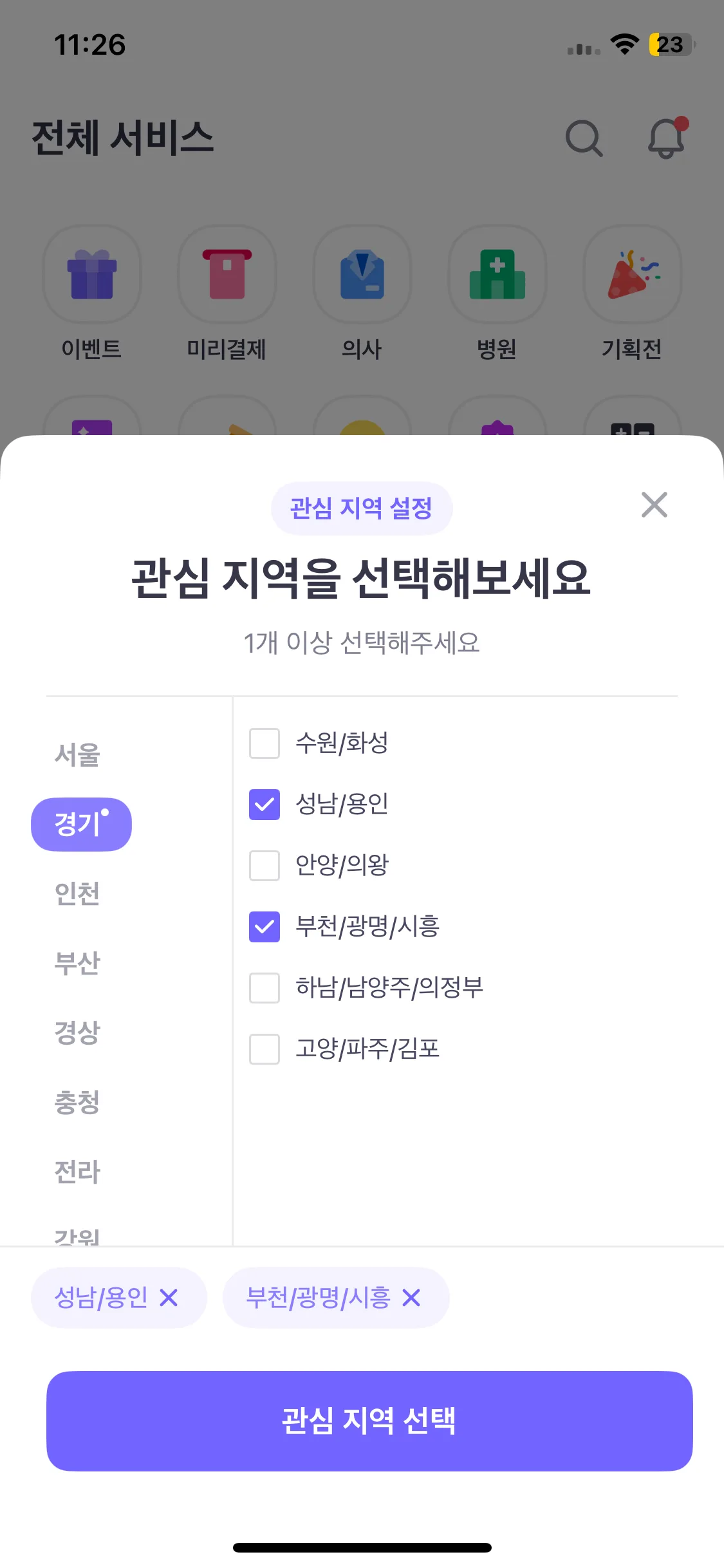Uncheck the 성남/용인 checkbox
724x1568 pixels.
[265, 805]
